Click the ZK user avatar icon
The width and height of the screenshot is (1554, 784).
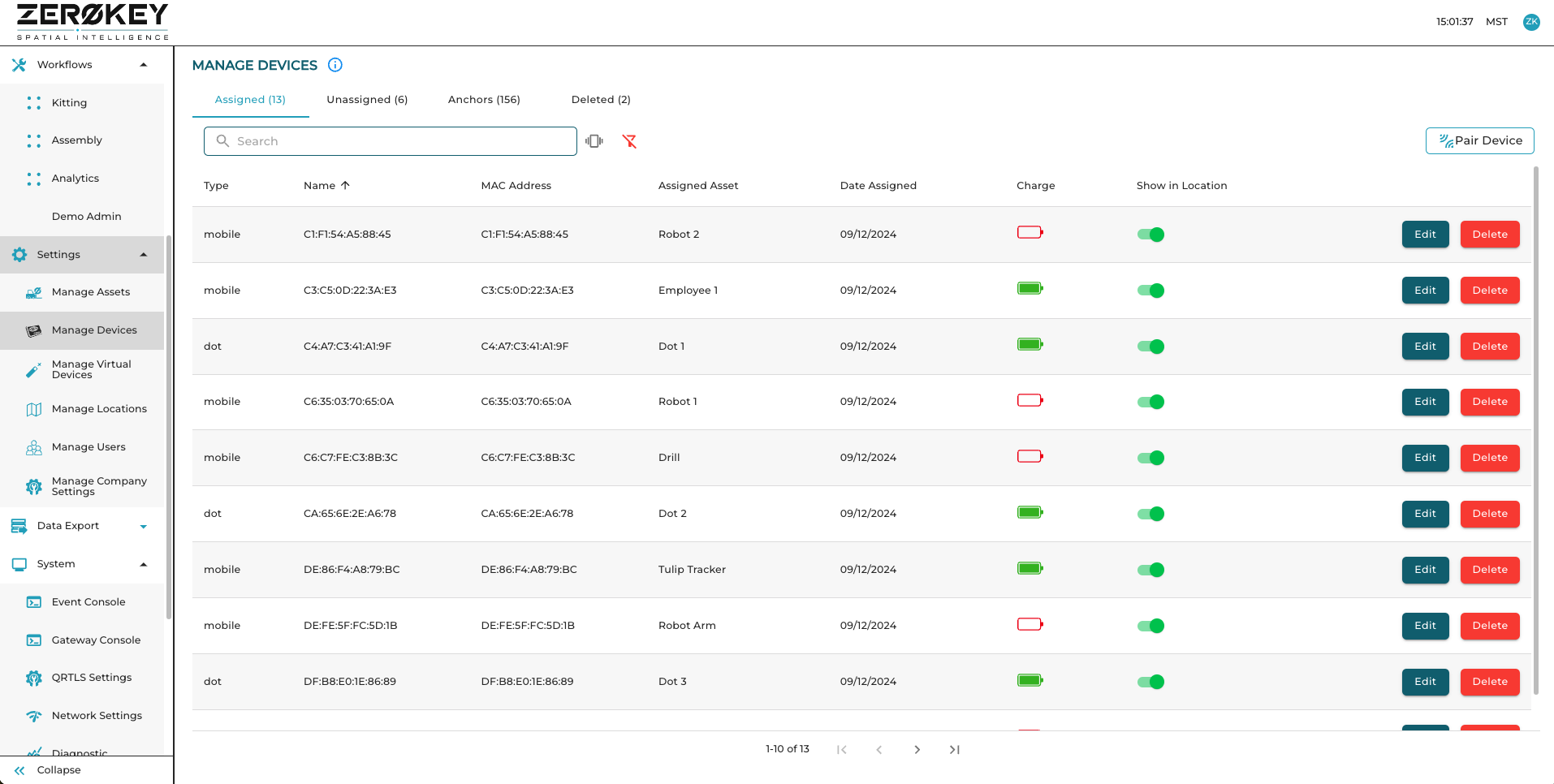point(1531,22)
